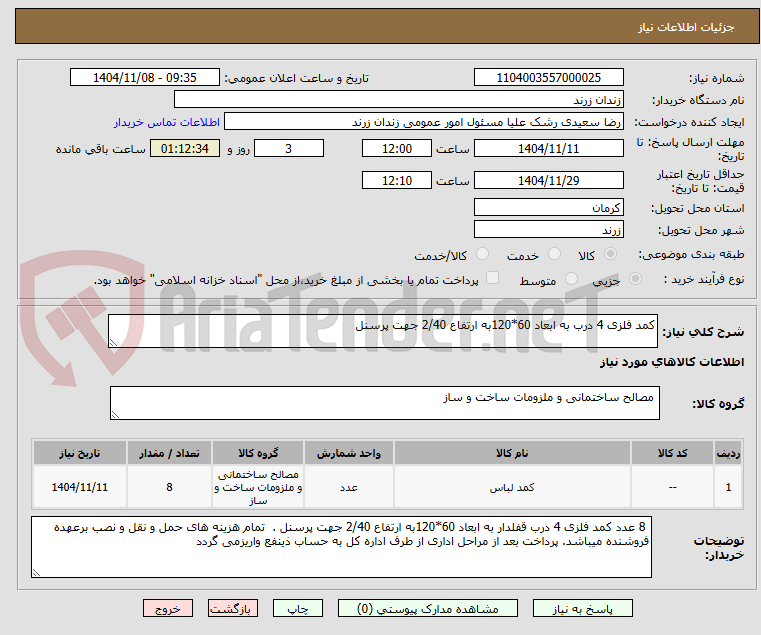Click the quantity cell showing 8

[169, 487]
